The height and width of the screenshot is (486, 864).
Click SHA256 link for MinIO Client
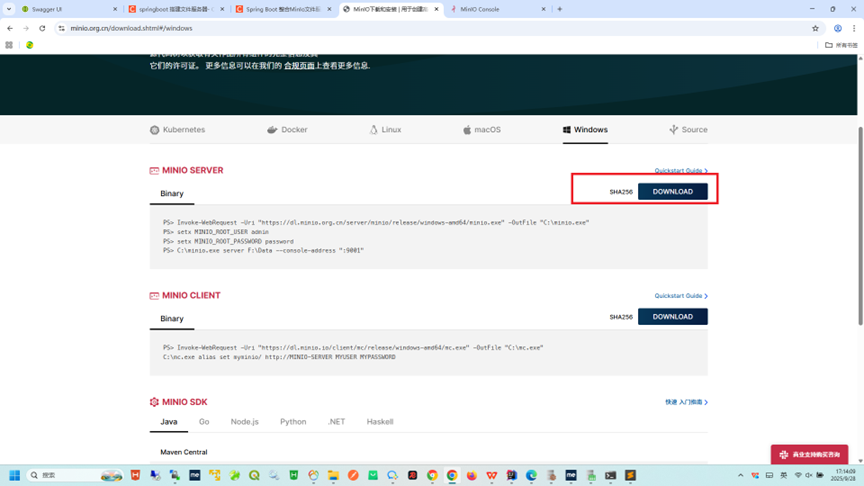point(621,317)
